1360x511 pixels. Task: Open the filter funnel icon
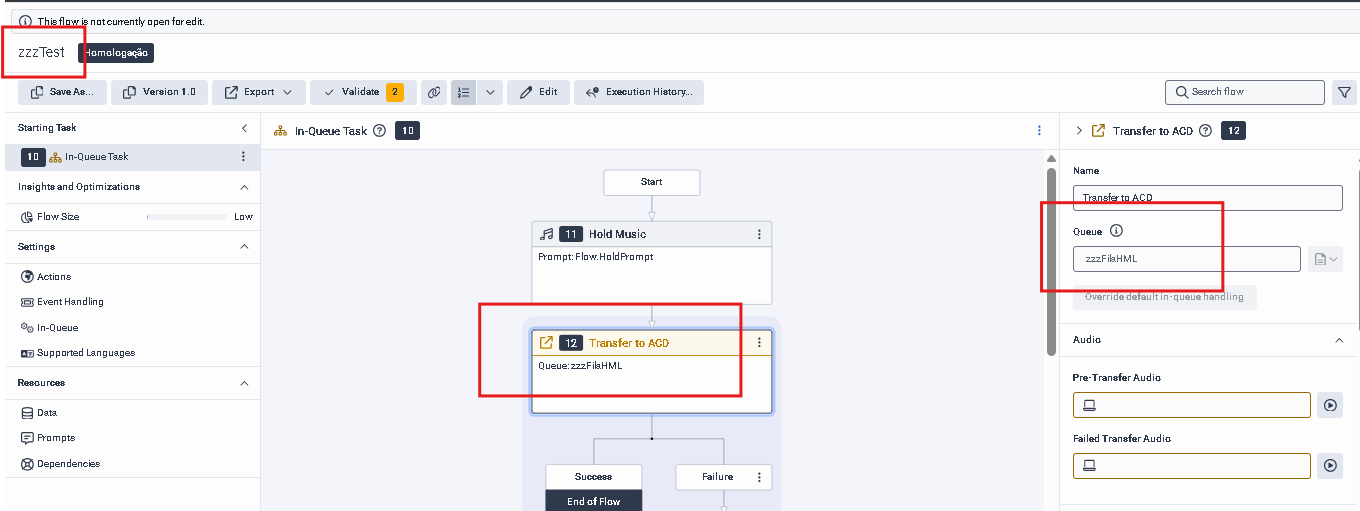coord(1344,92)
